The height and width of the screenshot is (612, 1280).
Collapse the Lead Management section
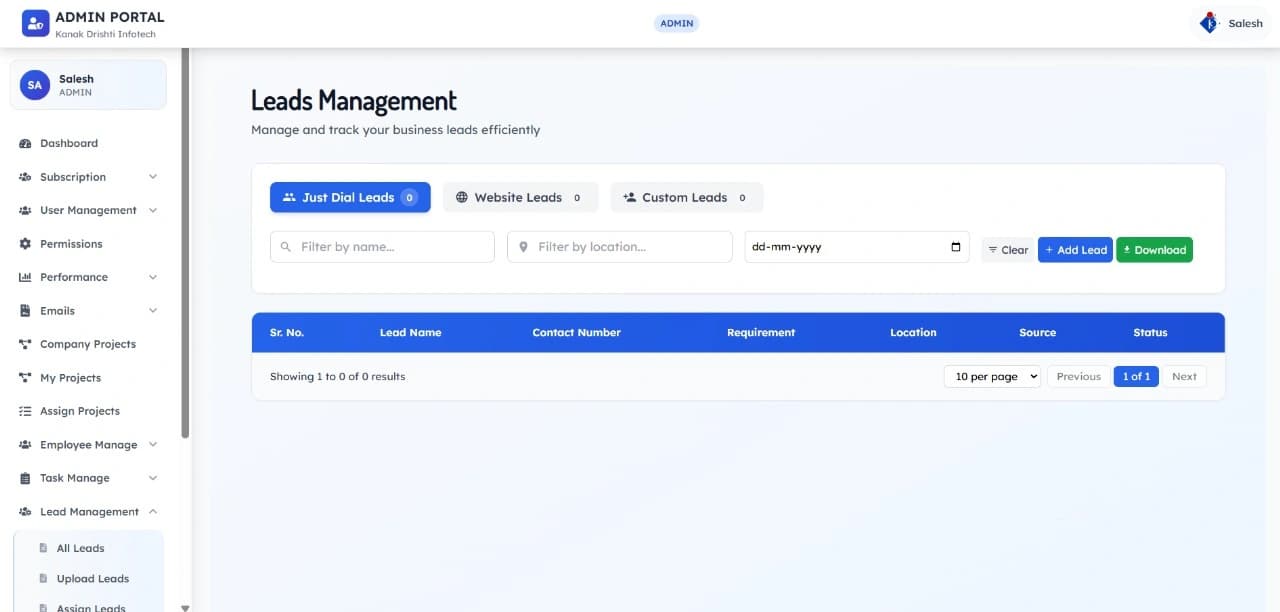coord(153,511)
